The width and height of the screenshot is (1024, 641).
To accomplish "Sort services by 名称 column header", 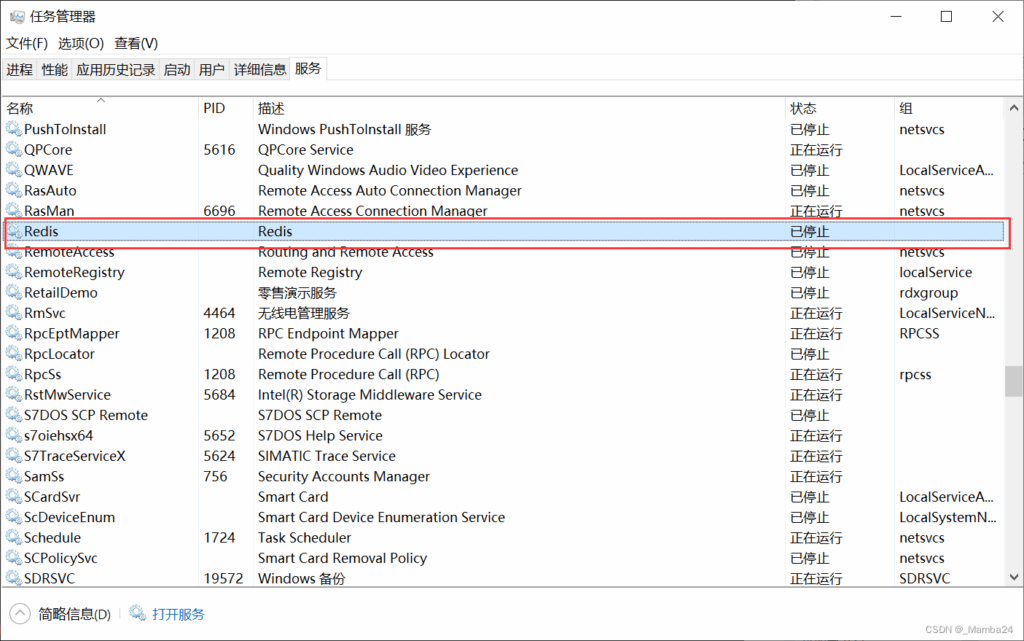I will [20, 108].
